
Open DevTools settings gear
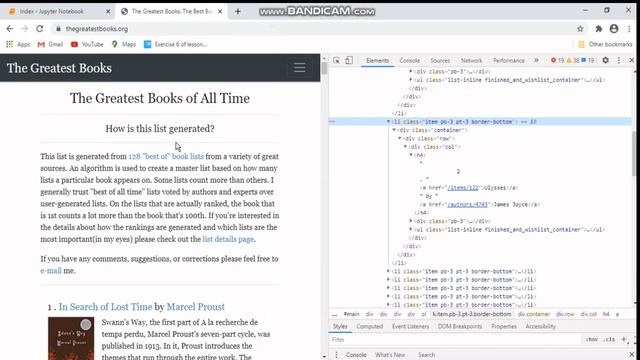click(x=605, y=60)
